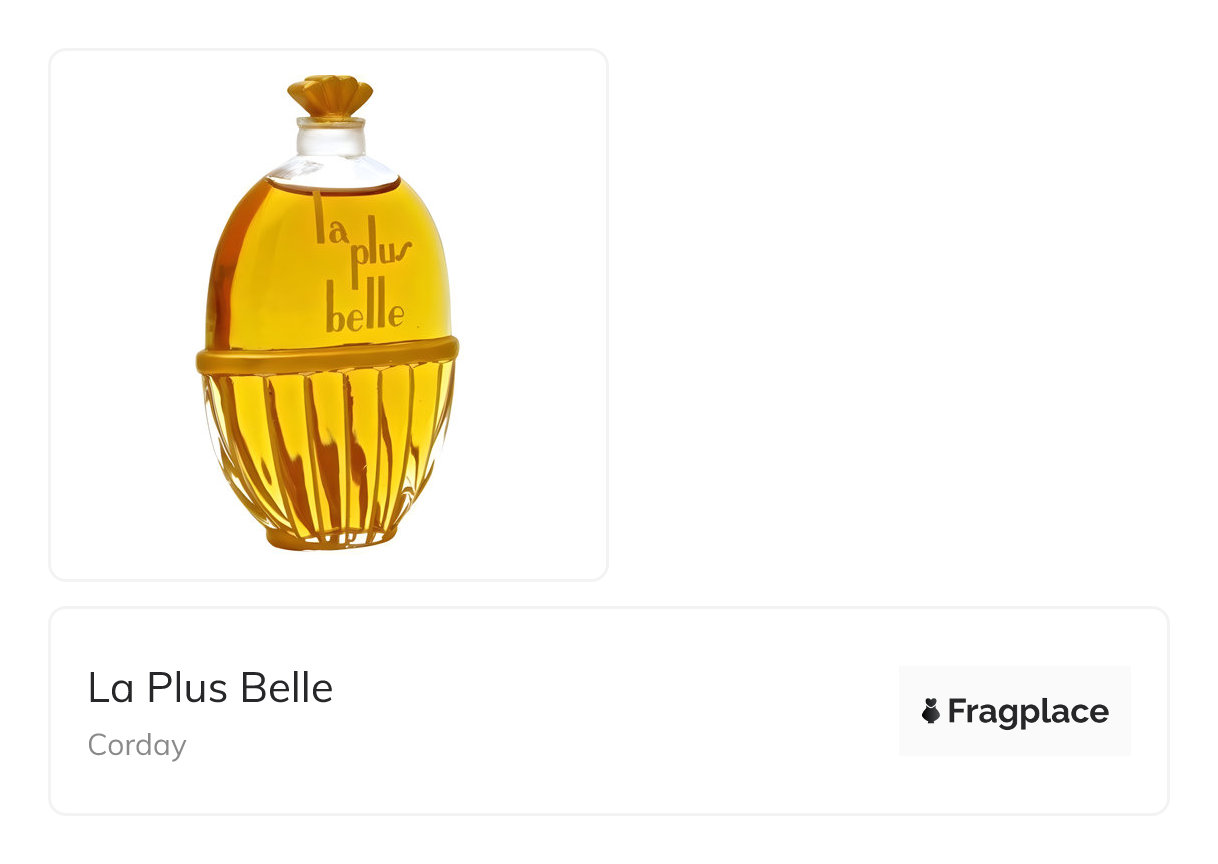Image resolution: width=1218 pixels, height=864 pixels.
Task: Enlarge the La Plus Belle bottle image
Action: [328, 313]
